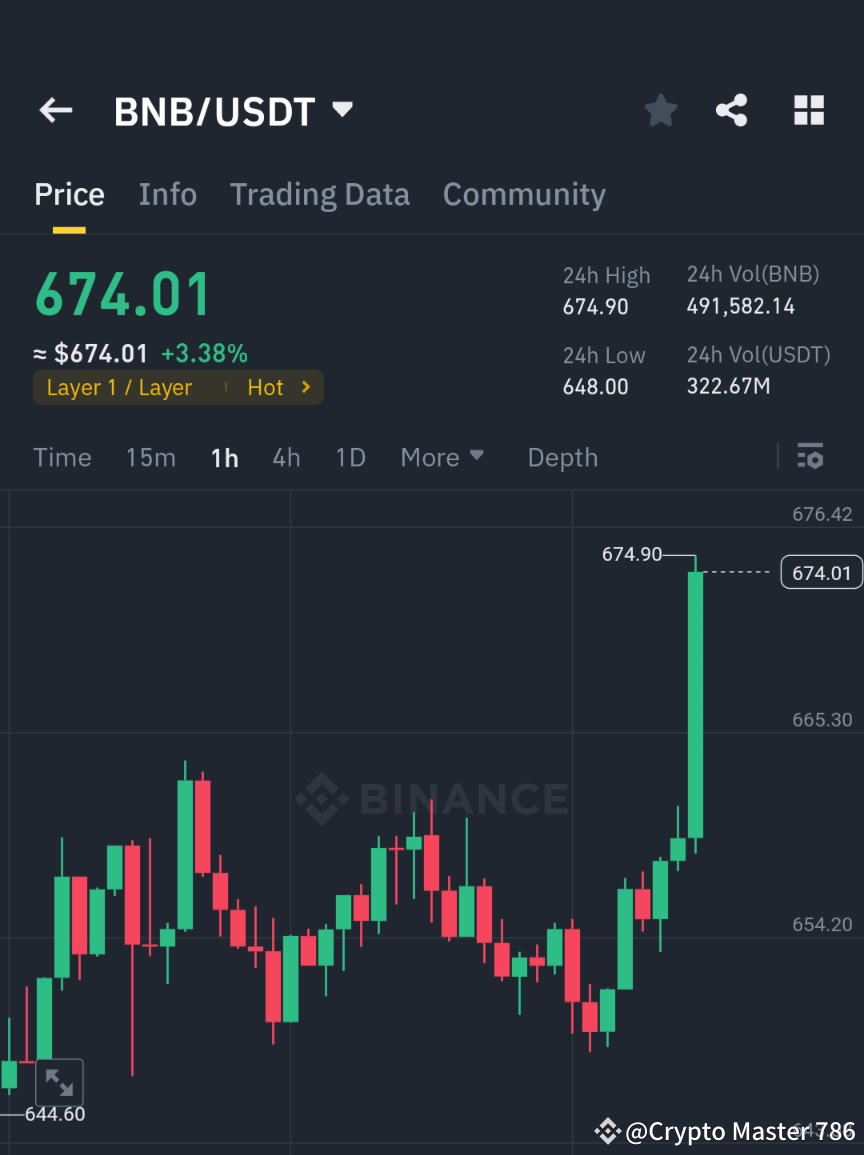Open chart settings with the indicator icon
Image resolution: width=864 pixels, height=1155 pixels.
point(810,457)
